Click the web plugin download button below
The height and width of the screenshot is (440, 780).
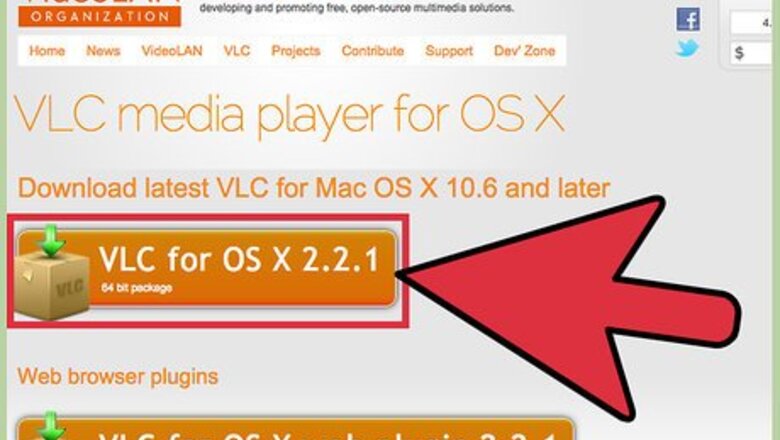(x=295, y=430)
